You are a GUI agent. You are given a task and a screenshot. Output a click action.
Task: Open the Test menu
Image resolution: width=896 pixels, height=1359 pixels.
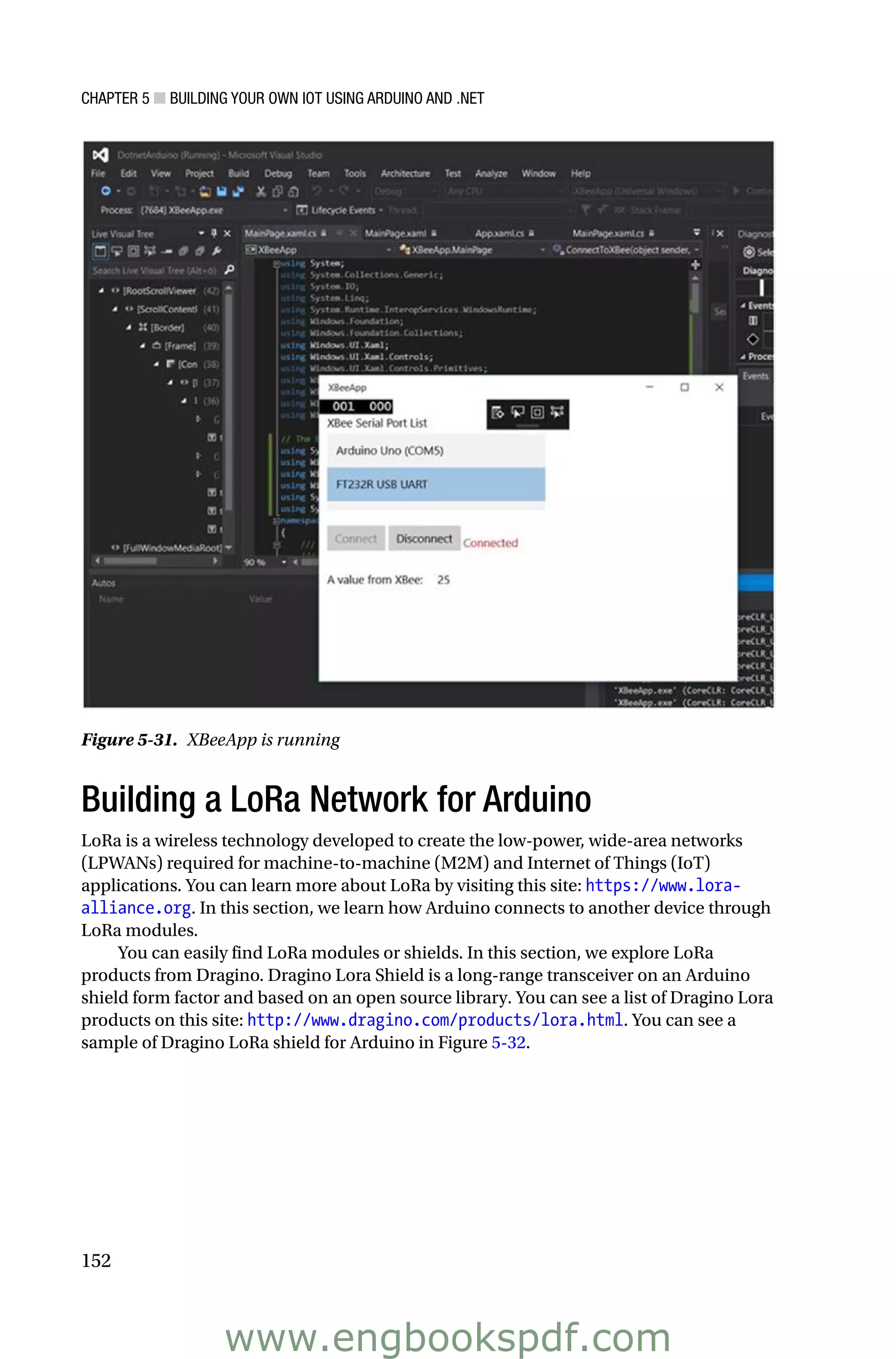pos(452,173)
